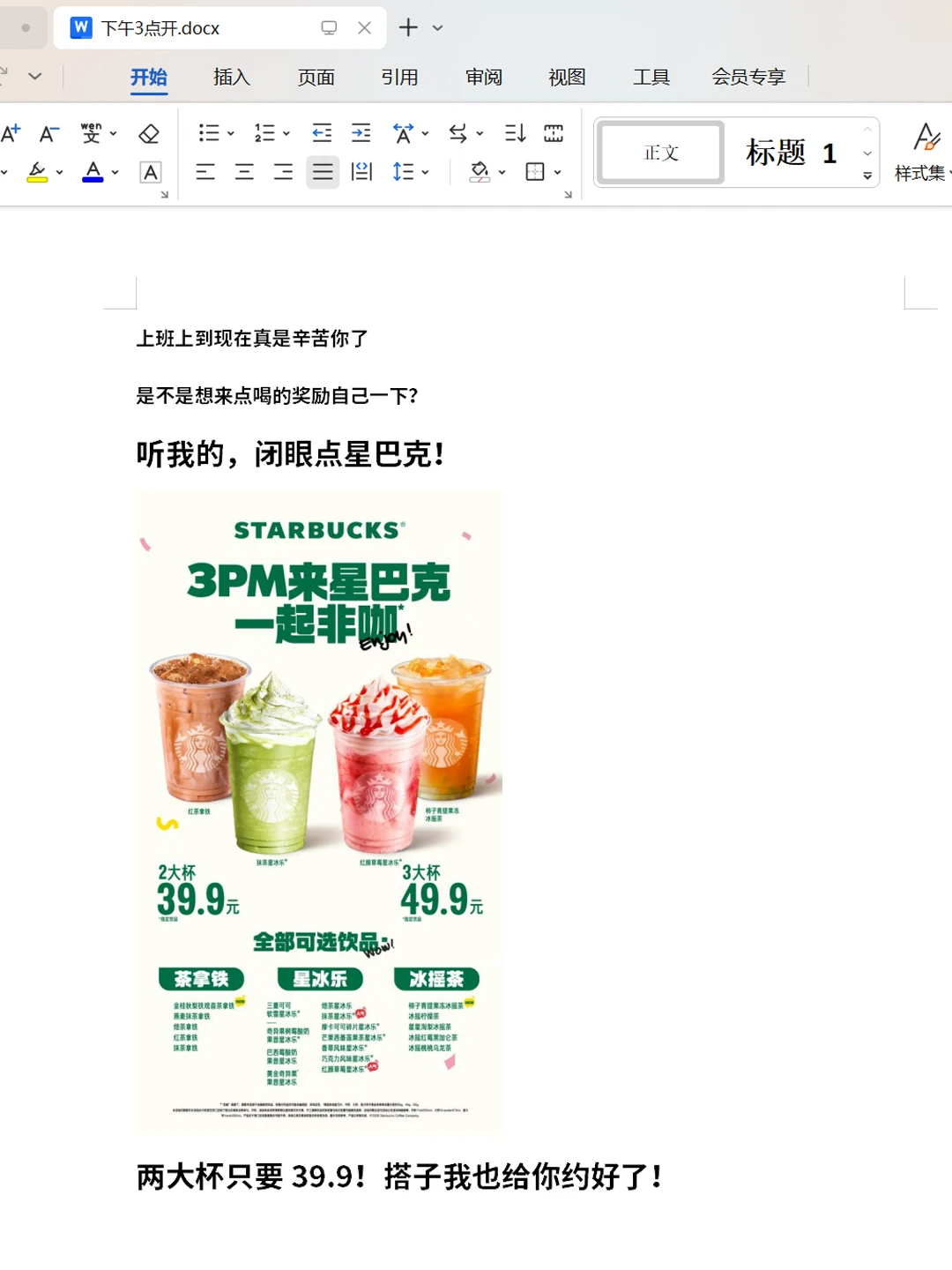The image size is (952, 1270).
Task: Click the borders icon
Action: (x=535, y=172)
